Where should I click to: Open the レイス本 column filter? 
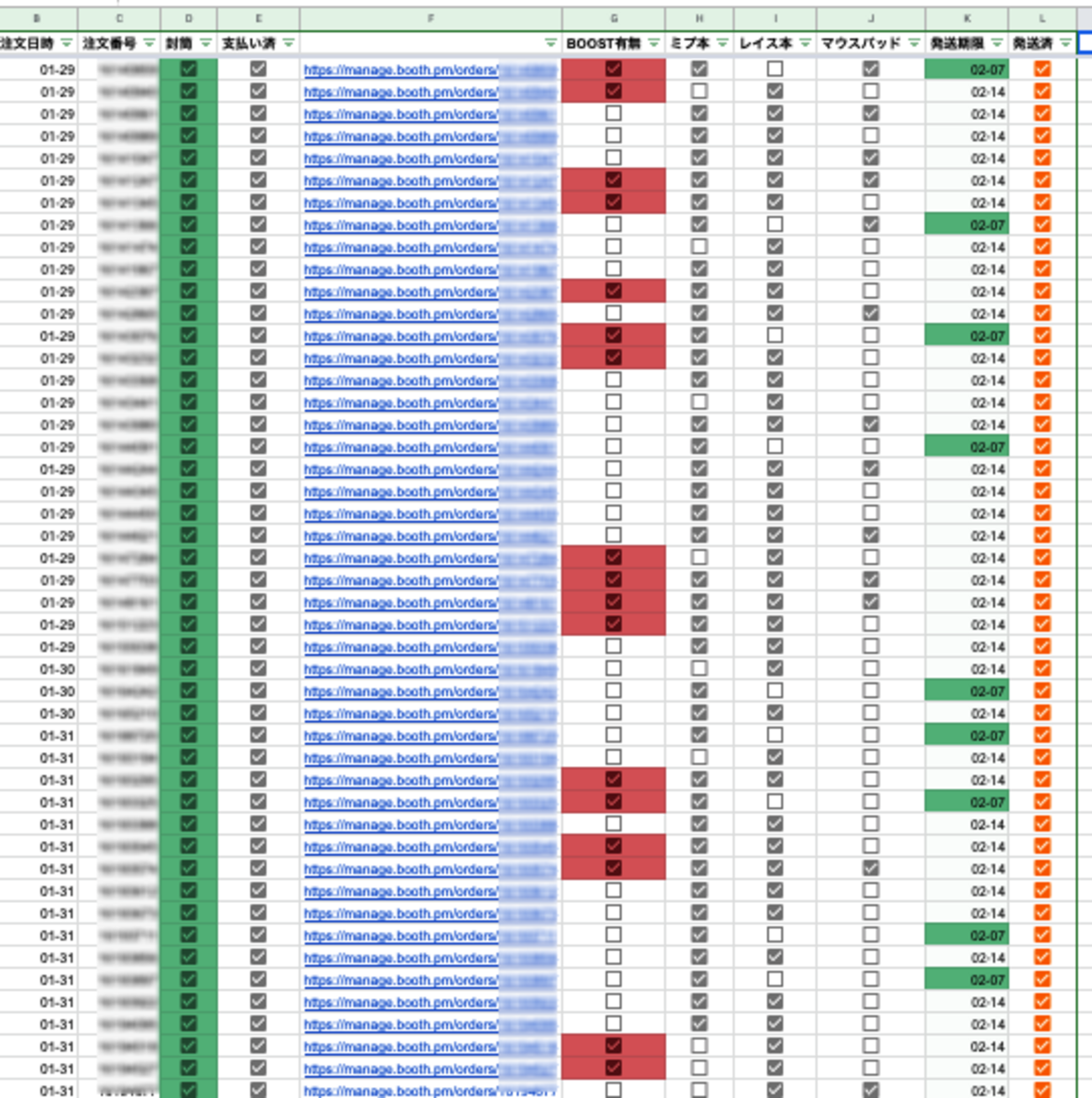(805, 43)
